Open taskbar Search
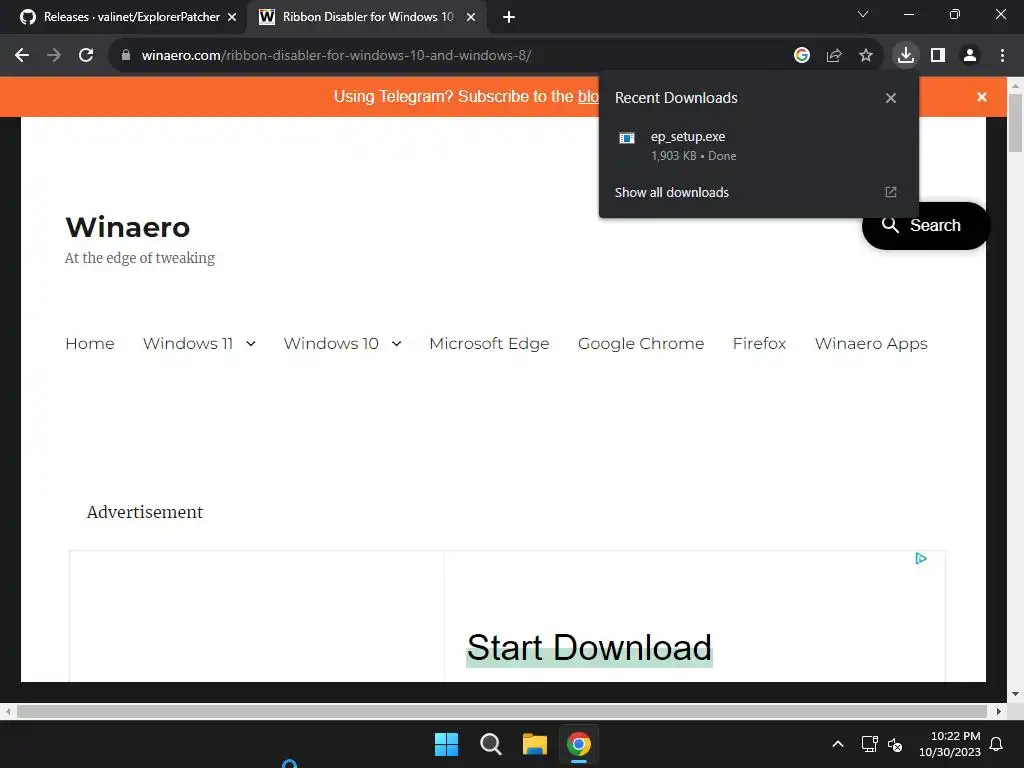Viewport: 1024px width, 768px height. (x=490, y=744)
